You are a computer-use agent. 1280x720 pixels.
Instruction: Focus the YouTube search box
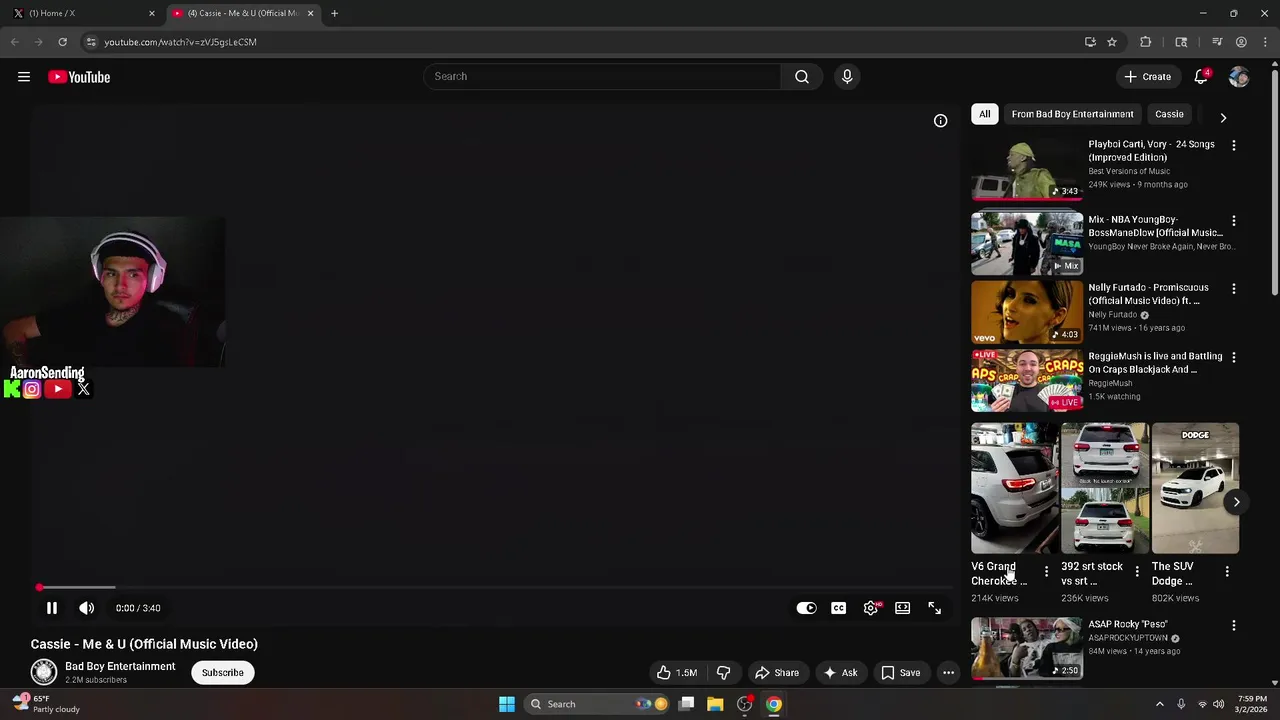click(602, 77)
